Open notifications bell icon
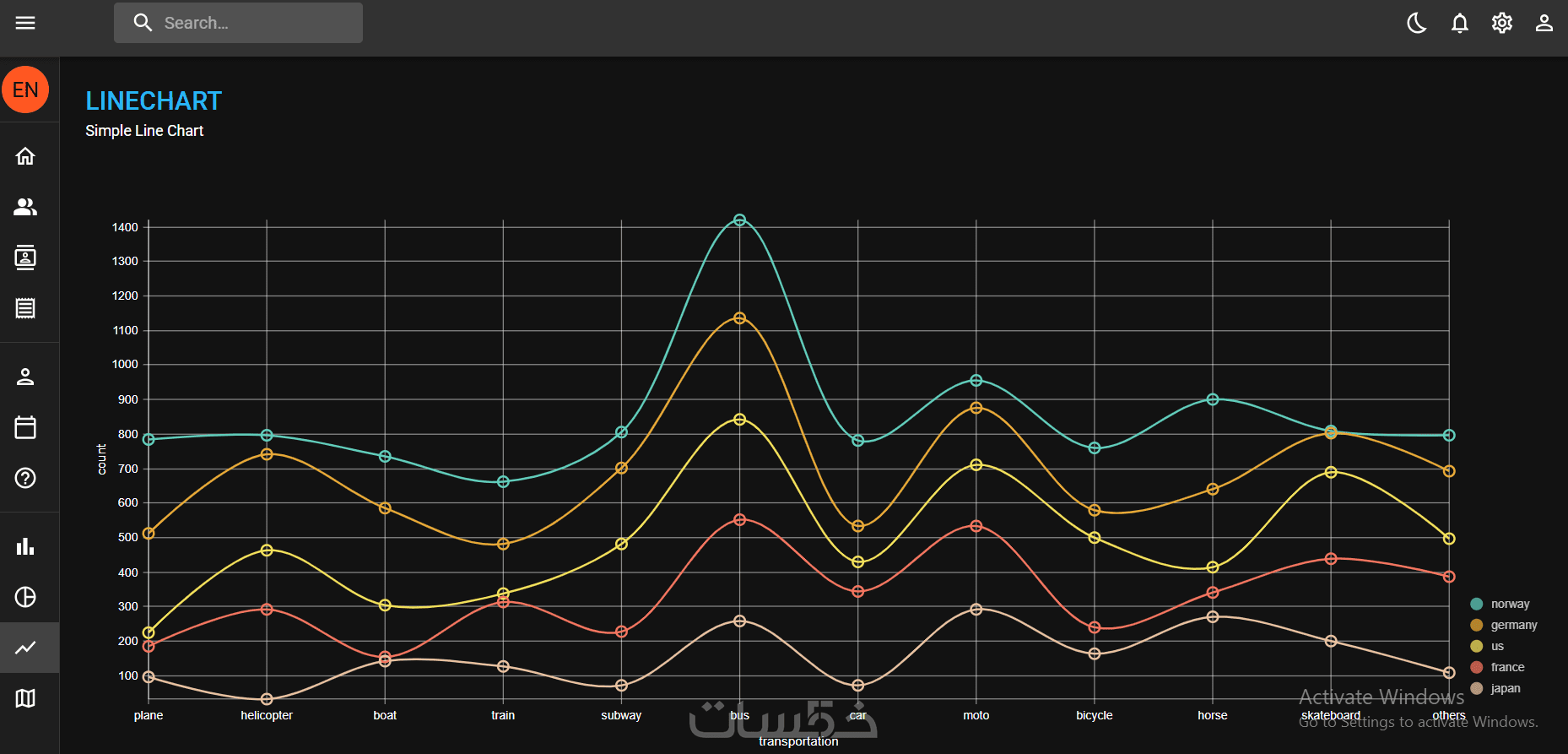 pos(1459,23)
